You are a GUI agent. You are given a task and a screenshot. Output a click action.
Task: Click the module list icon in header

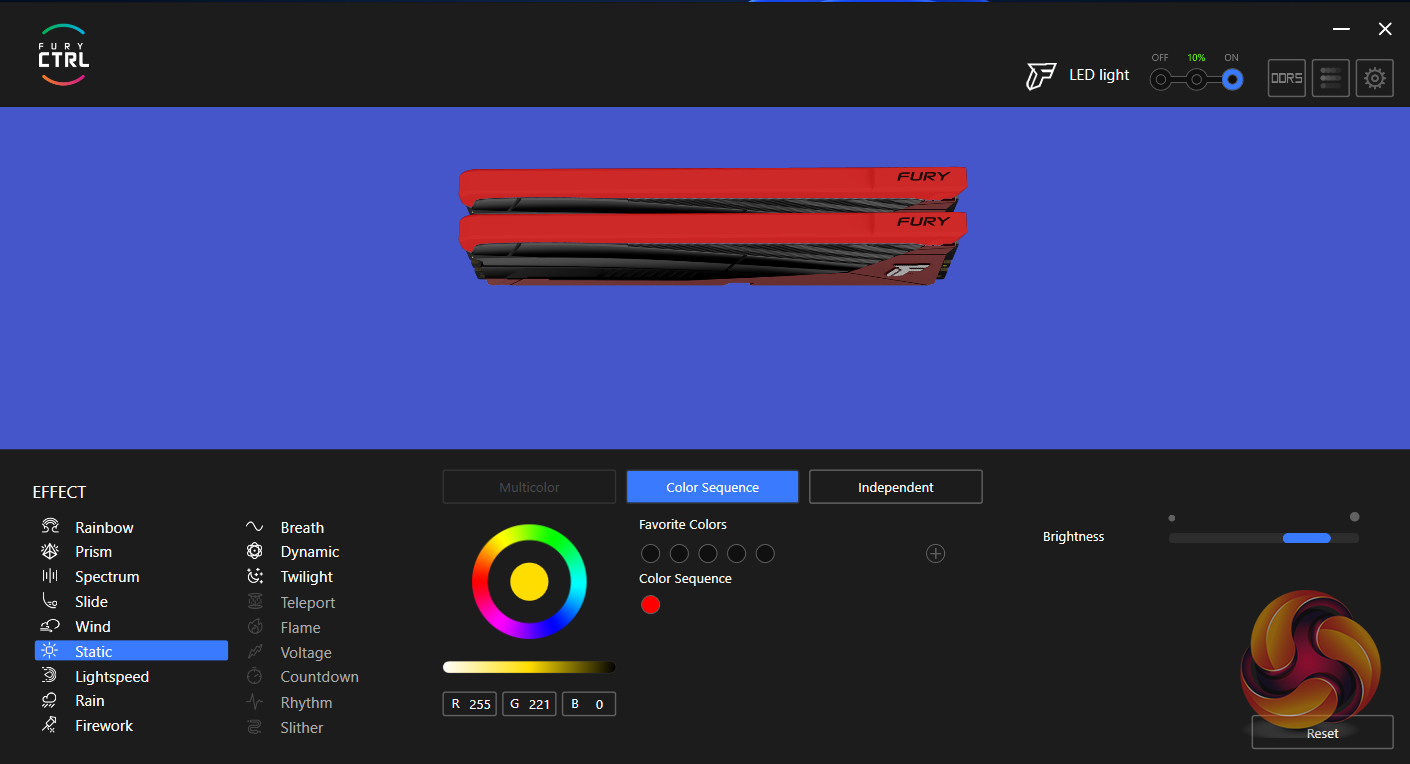1330,78
